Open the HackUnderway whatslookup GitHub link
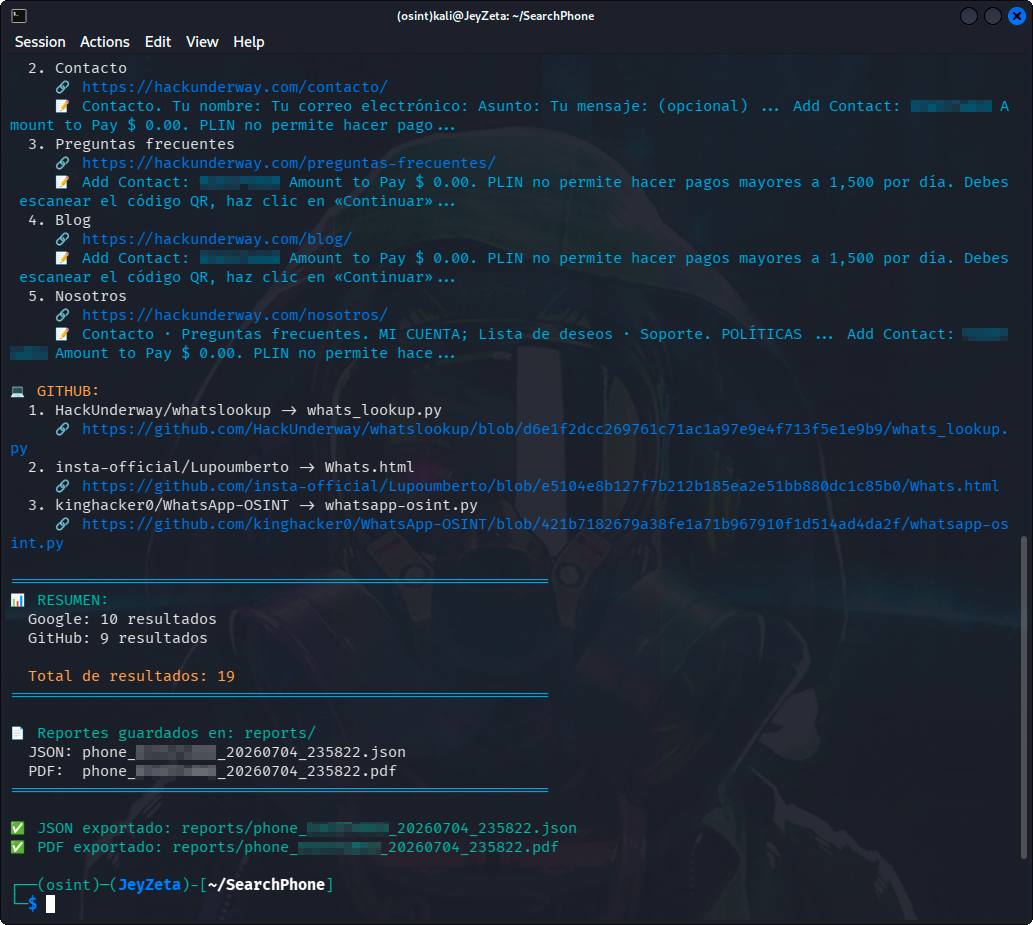The width and height of the screenshot is (1033, 925). pos(545,429)
